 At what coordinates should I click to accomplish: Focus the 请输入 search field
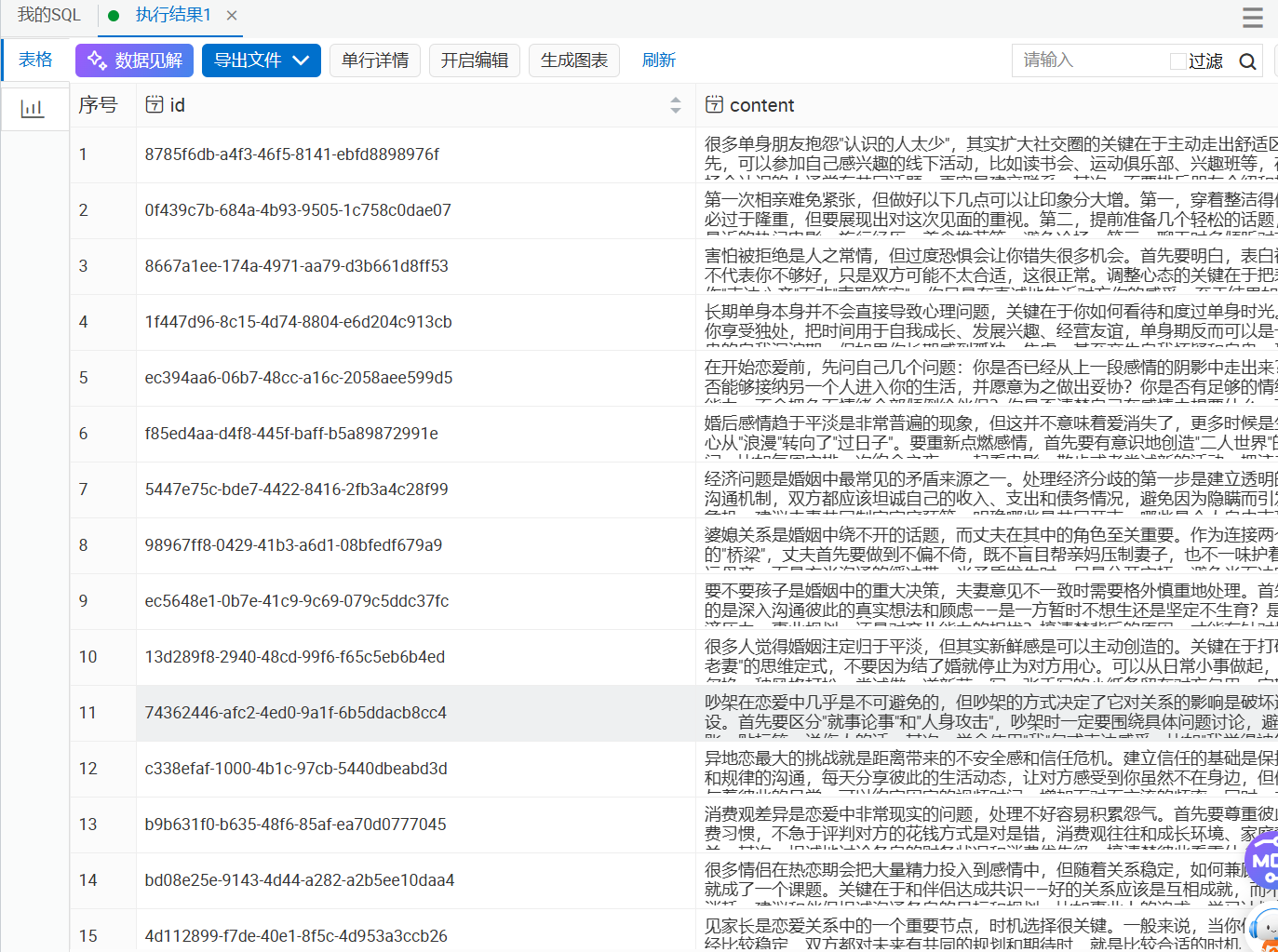[x=1089, y=60]
